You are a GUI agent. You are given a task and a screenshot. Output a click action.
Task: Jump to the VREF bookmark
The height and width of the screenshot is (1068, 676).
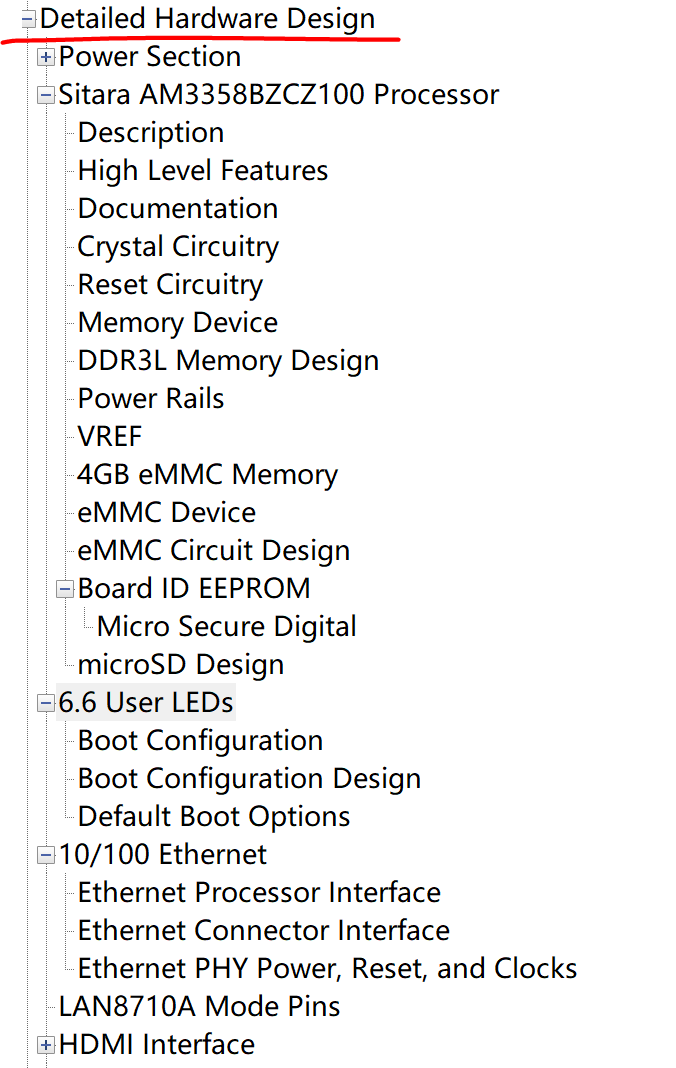click(110, 437)
